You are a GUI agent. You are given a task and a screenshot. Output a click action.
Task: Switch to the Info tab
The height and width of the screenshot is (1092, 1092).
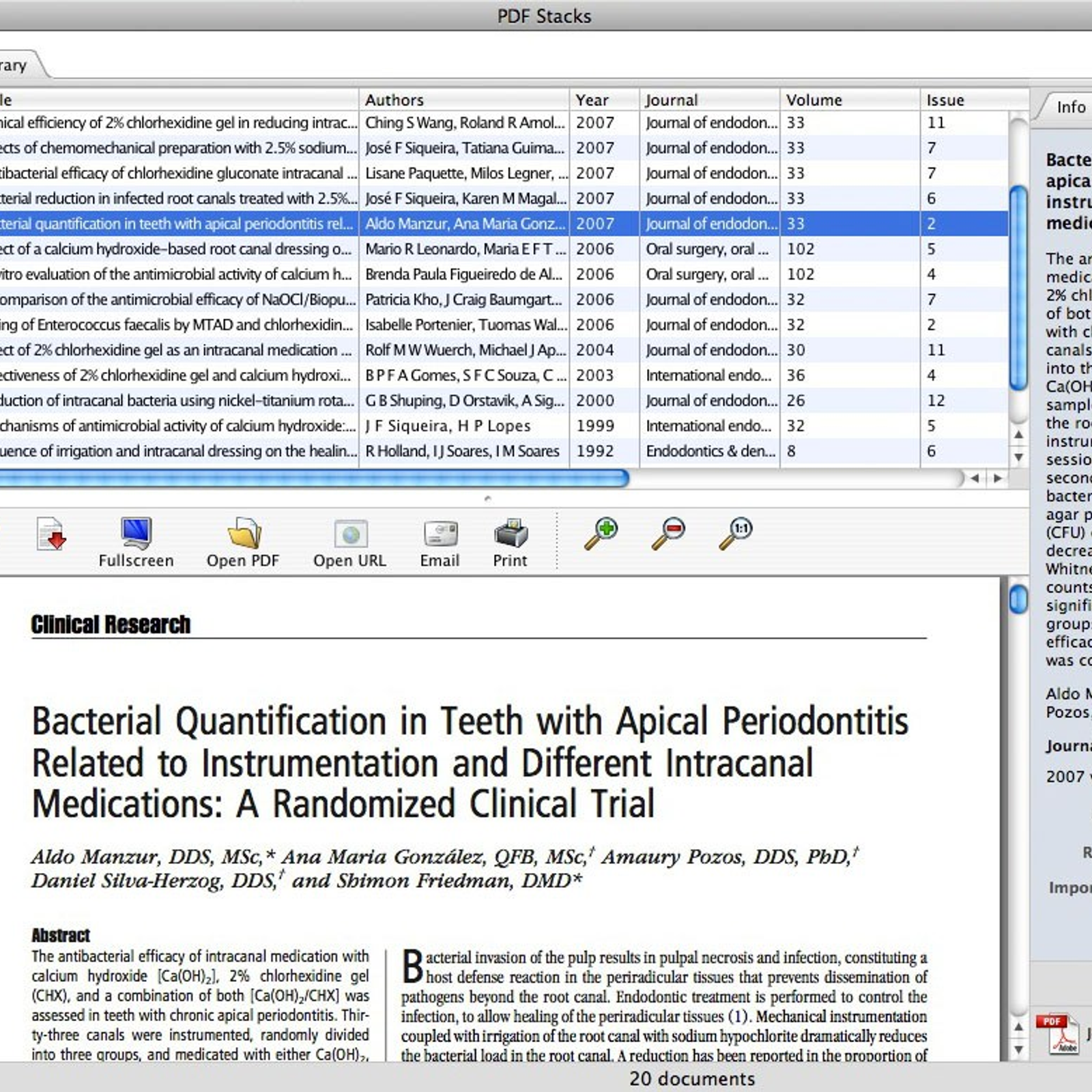(1070, 107)
